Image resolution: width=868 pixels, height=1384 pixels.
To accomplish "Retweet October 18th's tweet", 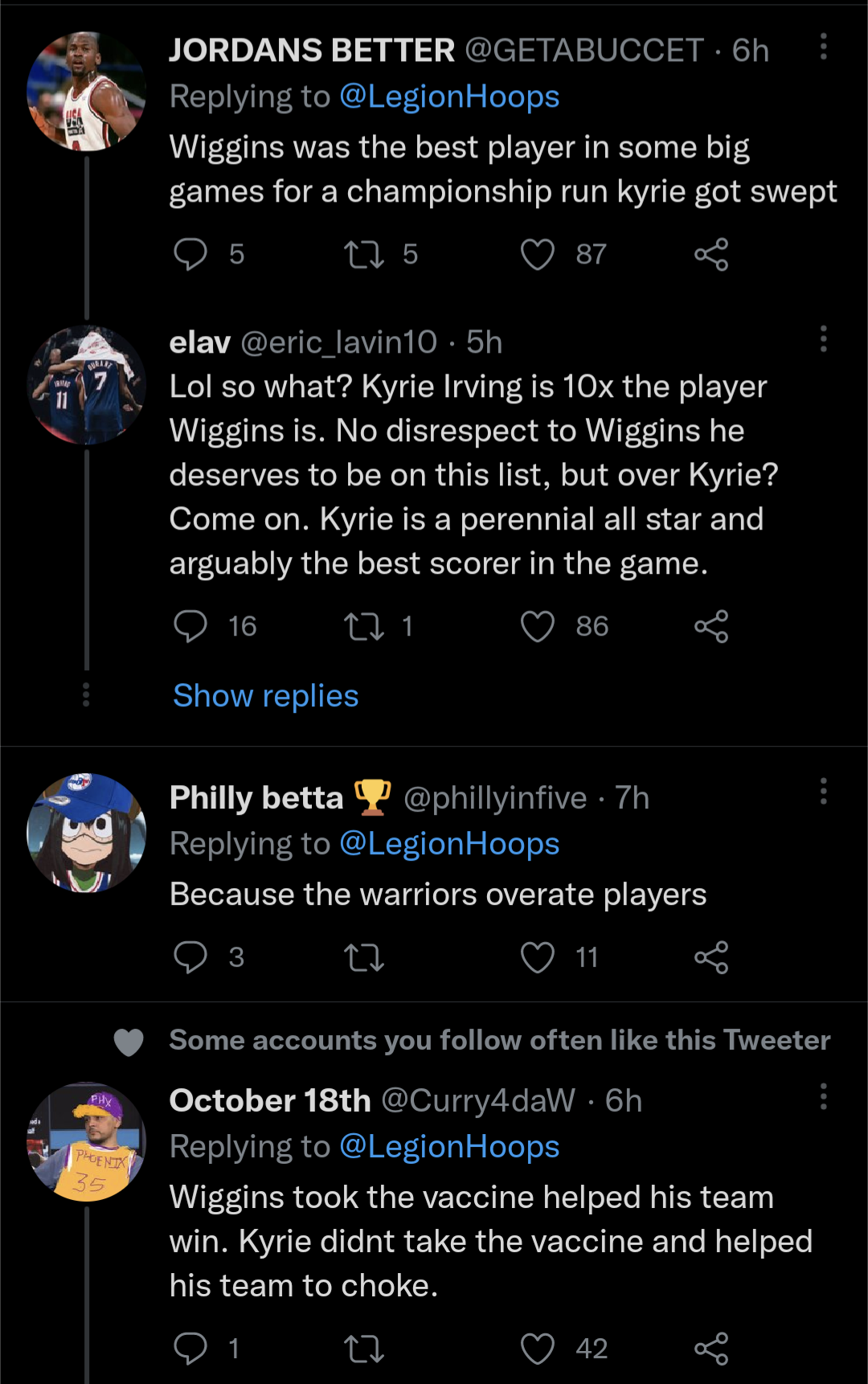I will [363, 1348].
